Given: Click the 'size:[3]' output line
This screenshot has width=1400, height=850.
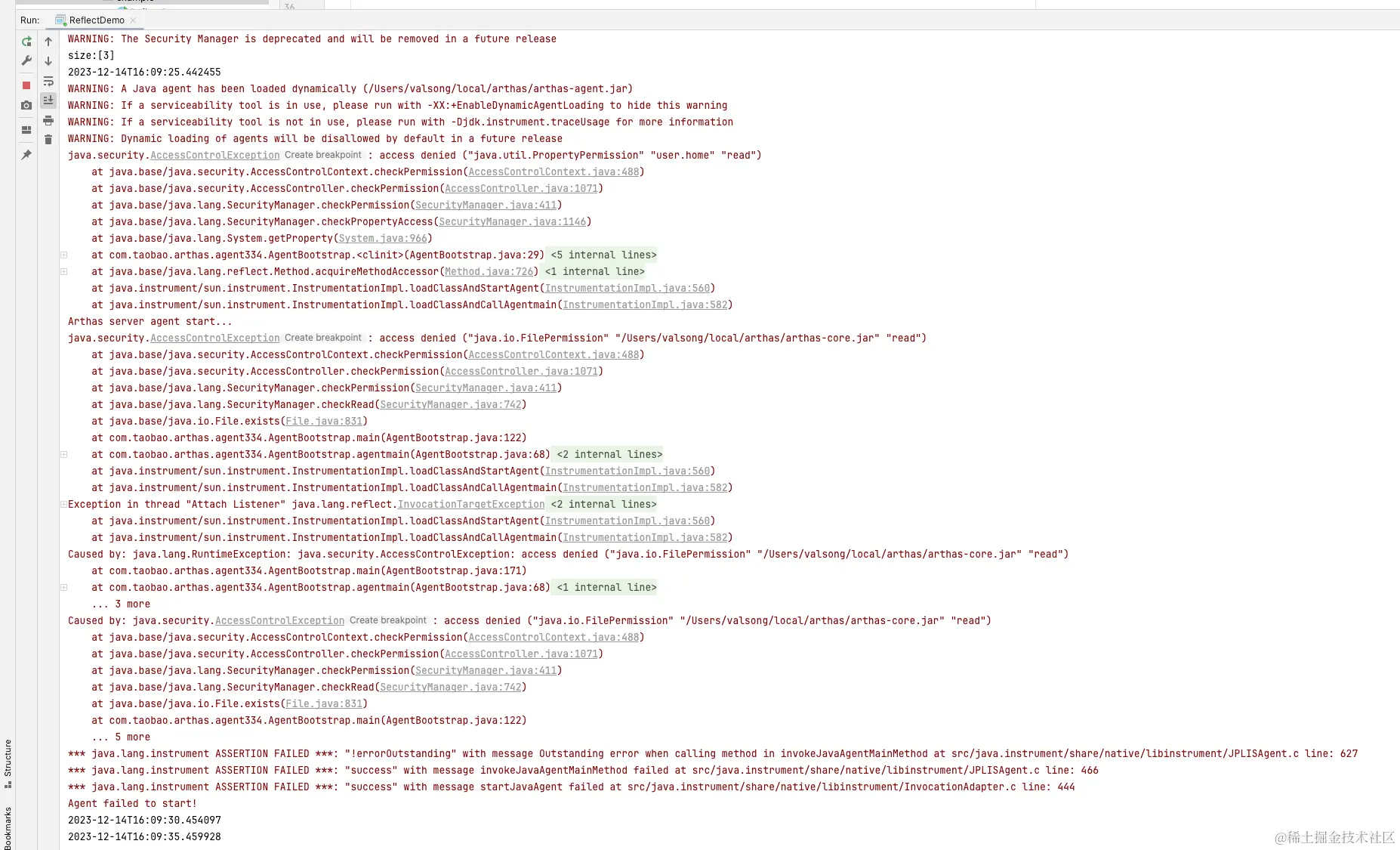Looking at the screenshot, I should [x=91, y=55].
